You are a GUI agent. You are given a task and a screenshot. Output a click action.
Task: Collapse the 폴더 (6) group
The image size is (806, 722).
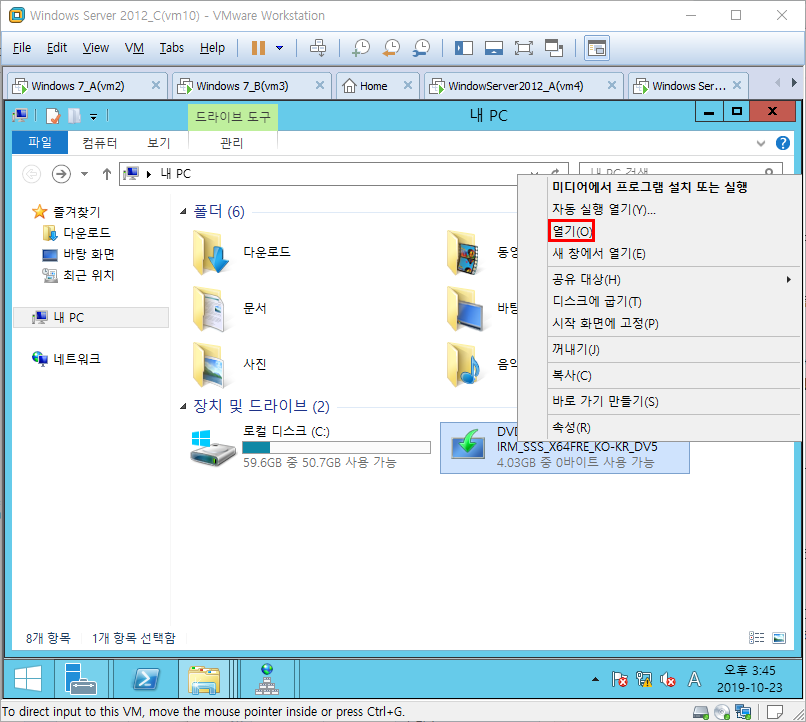coord(182,212)
